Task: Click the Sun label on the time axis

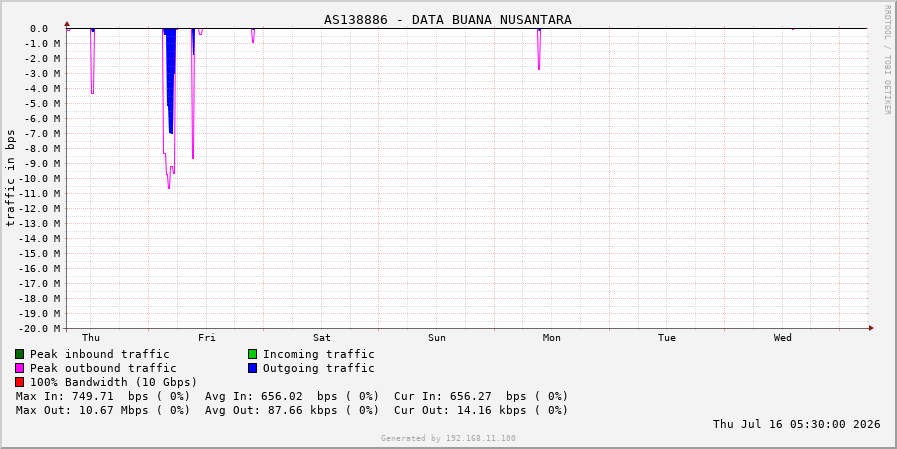Action: pos(436,338)
